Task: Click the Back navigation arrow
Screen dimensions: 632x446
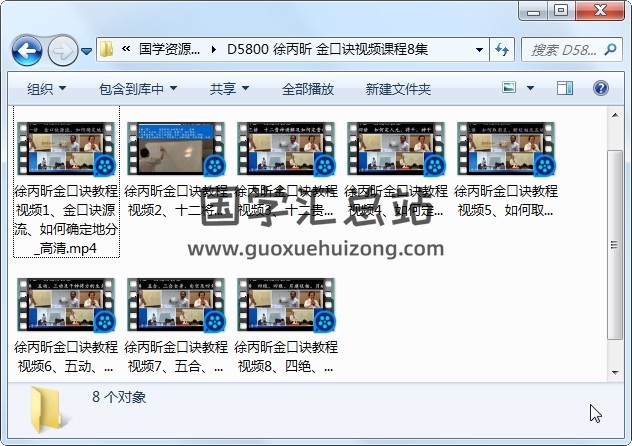Action: 27,51
